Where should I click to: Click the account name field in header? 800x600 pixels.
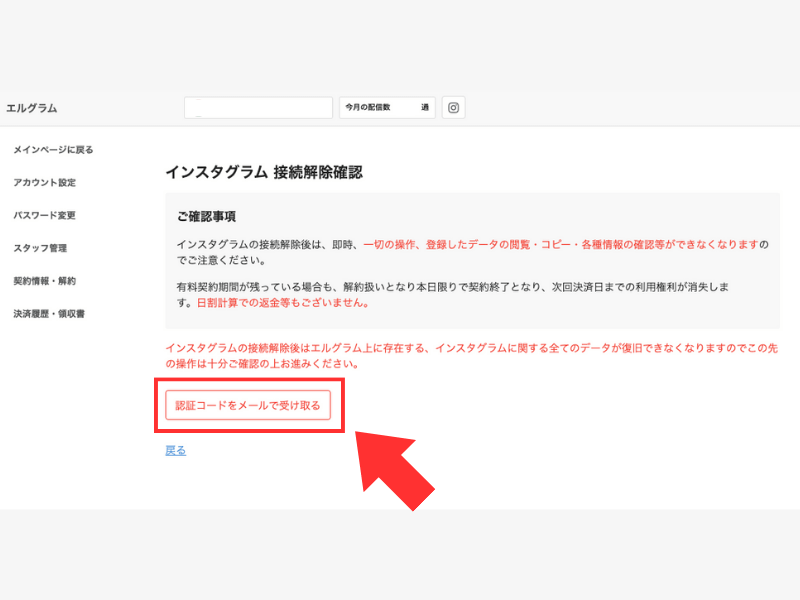[x=258, y=108]
